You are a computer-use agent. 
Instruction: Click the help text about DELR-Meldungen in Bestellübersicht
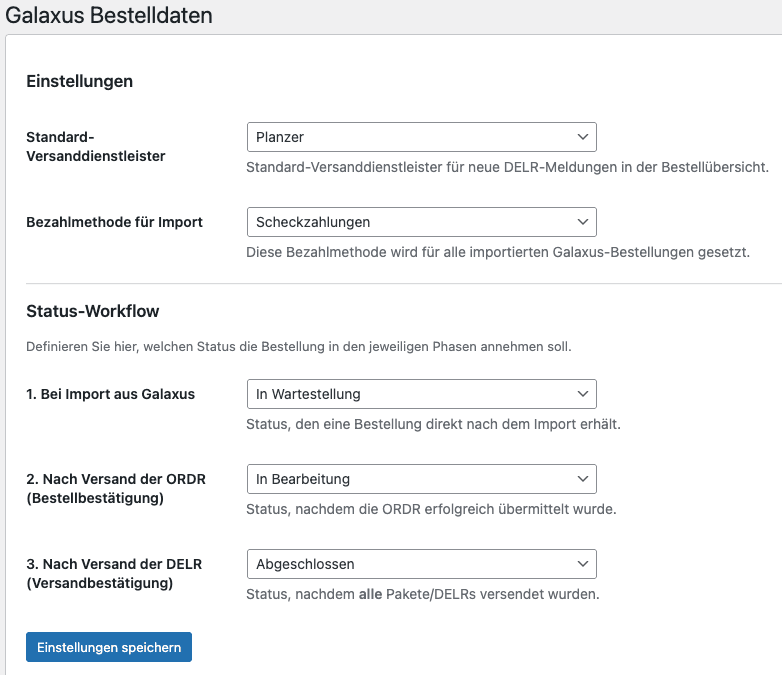pos(508,167)
